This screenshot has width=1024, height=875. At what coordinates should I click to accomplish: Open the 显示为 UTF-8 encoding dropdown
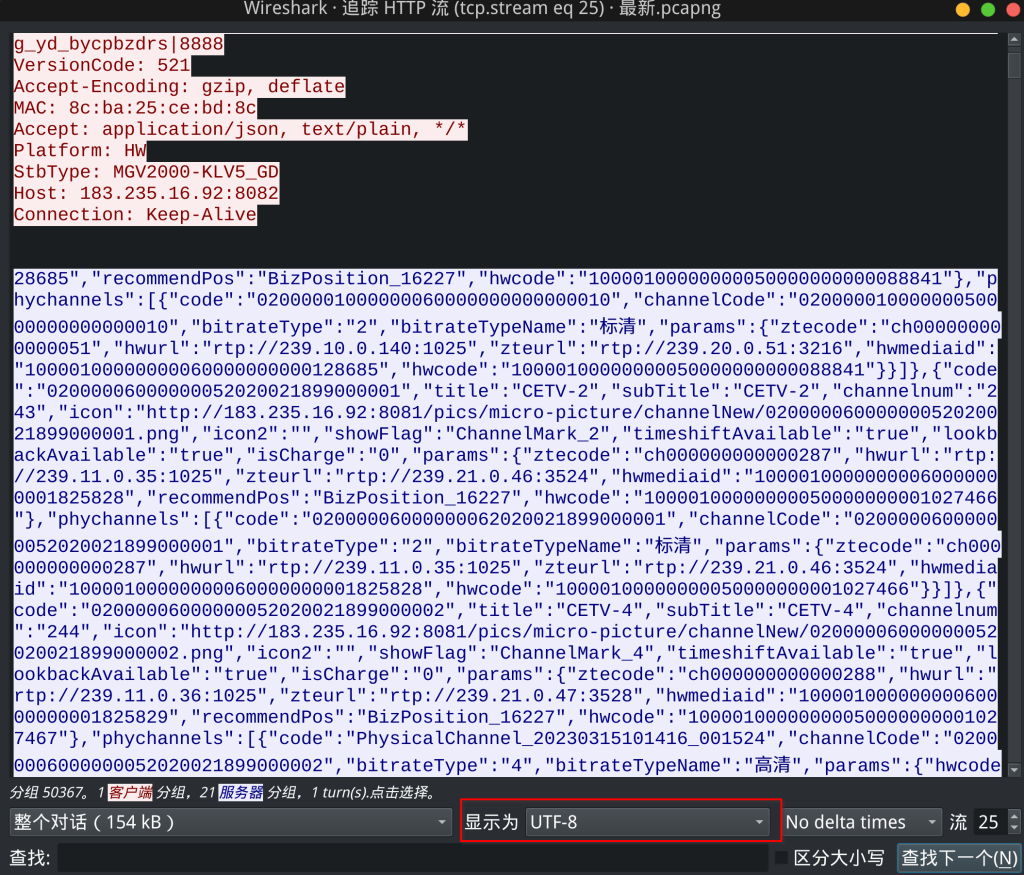coord(647,821)
